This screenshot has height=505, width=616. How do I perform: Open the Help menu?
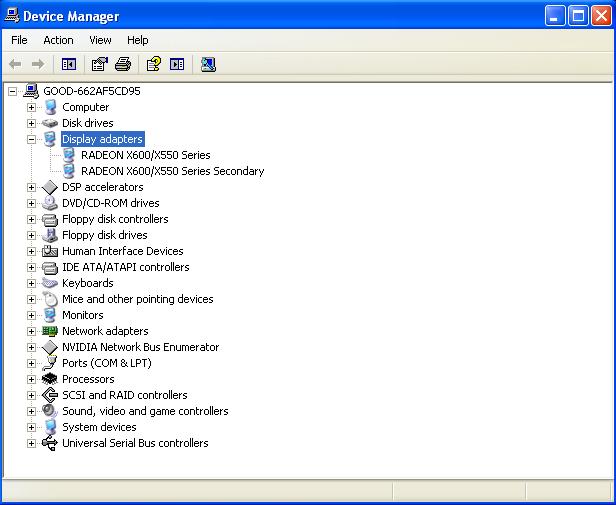pyautogui.click(x=138, y=40)
